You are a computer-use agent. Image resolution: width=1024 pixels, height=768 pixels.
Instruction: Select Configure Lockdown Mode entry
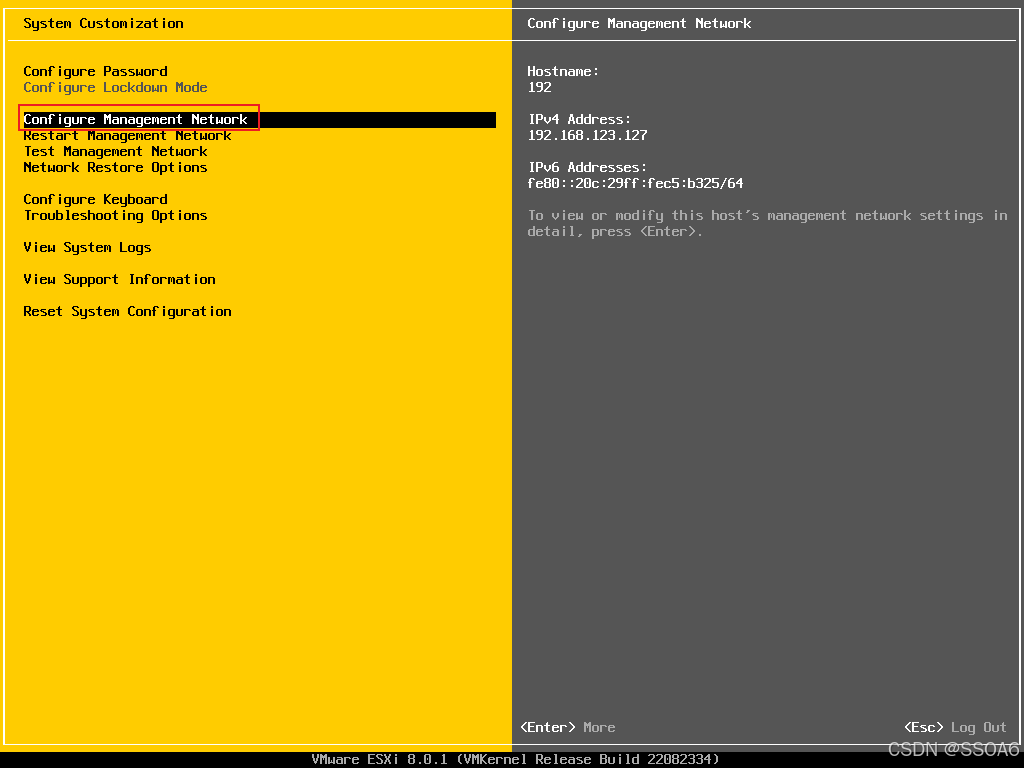116,88
